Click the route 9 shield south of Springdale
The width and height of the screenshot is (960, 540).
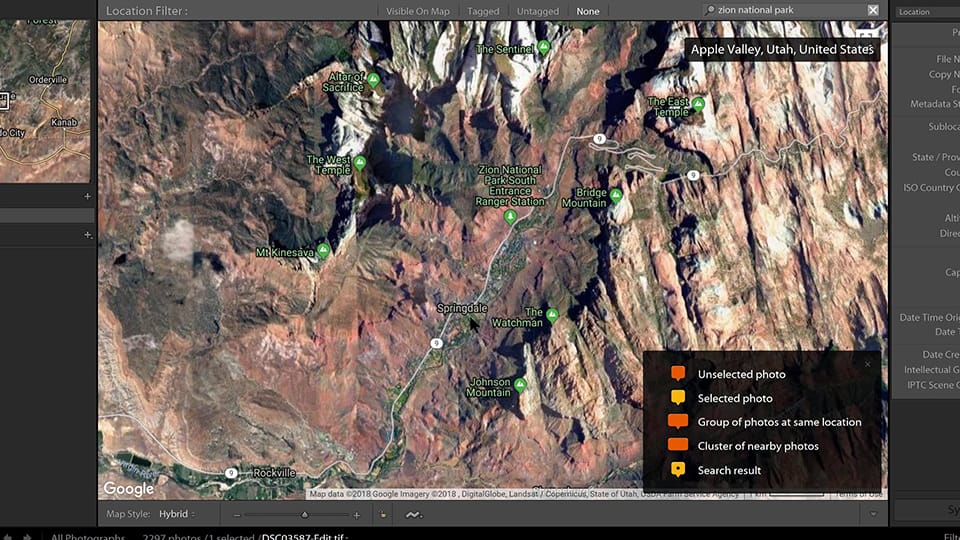click(436, 343)
